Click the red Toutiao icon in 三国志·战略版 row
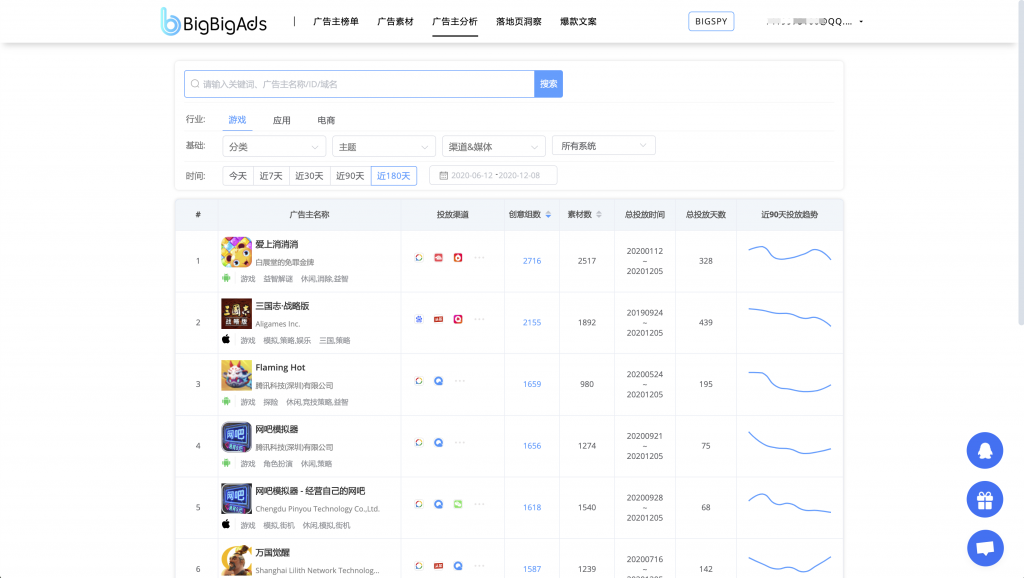The height and width of the screenshot is (578, 1024). click(439, 319)
